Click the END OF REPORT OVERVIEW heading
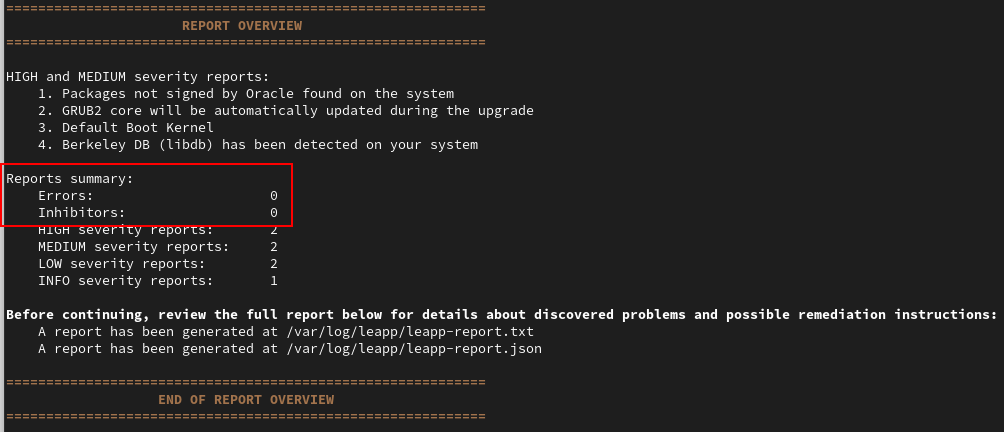Image resolution: width=1004 pixels, height=432 pixels. (x=245, y=399)
